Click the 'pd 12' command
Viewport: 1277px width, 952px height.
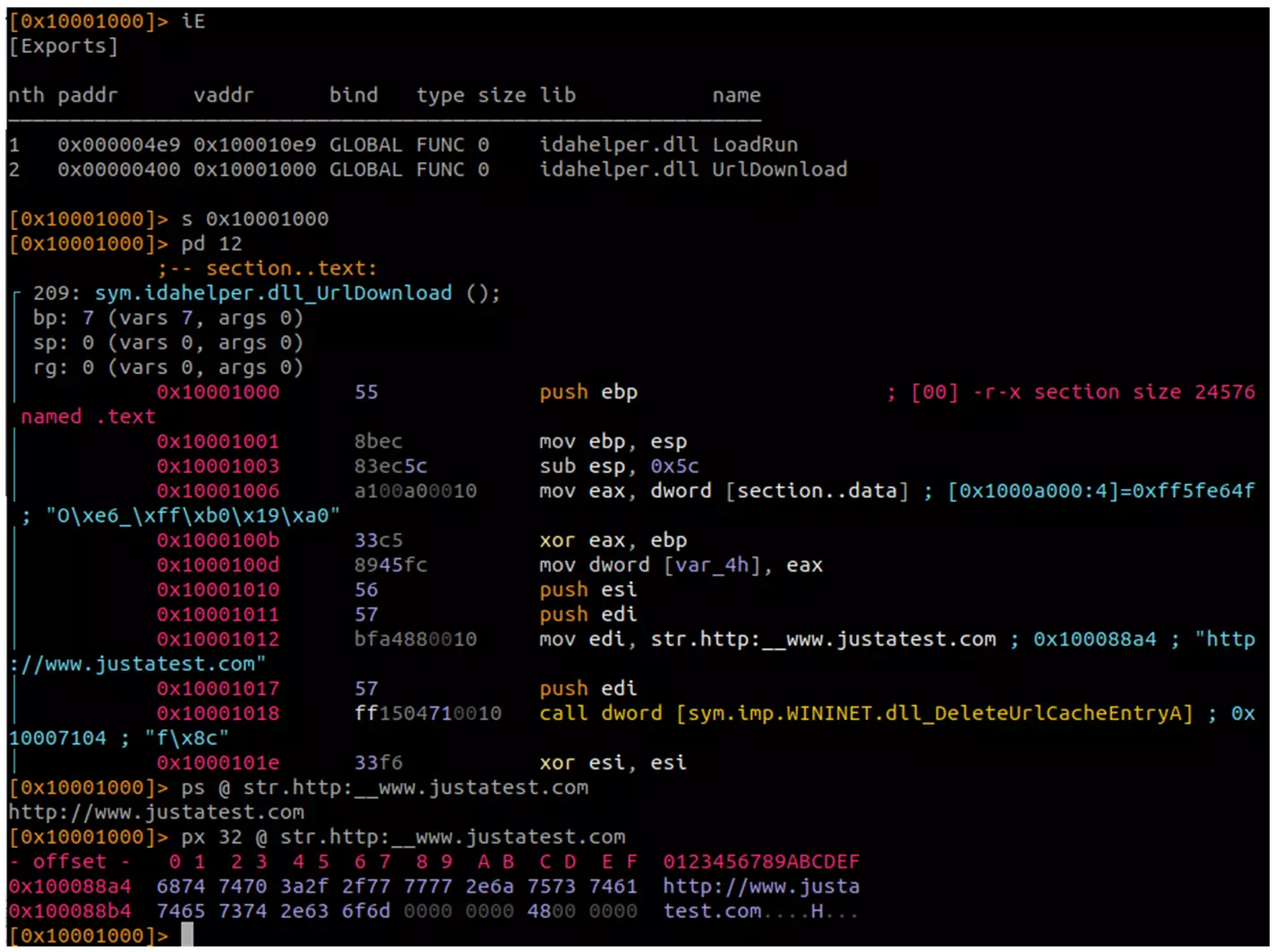click(211, 244)
